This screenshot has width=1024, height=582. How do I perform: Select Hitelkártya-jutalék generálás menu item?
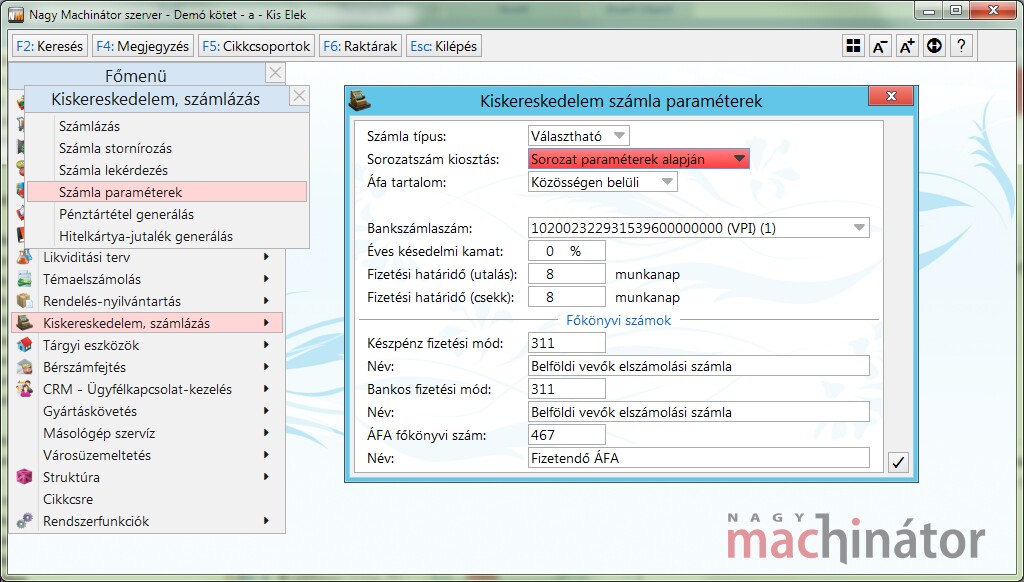167,236
